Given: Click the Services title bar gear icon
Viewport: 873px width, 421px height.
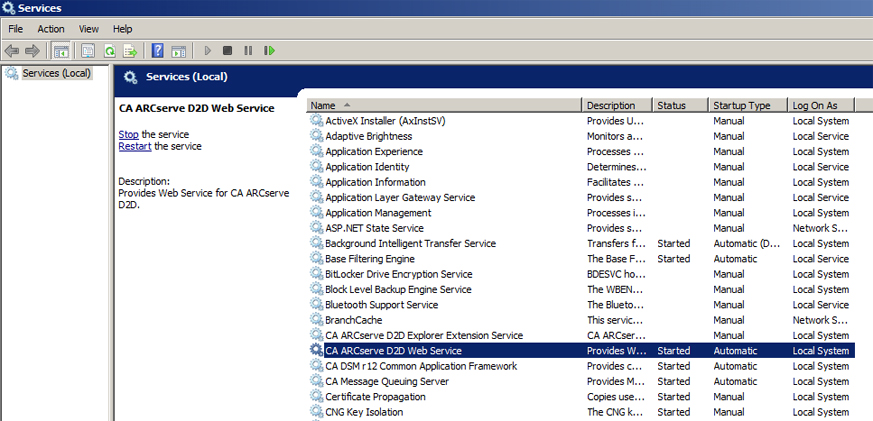Looking at the screenshot, I should point(9,8).
